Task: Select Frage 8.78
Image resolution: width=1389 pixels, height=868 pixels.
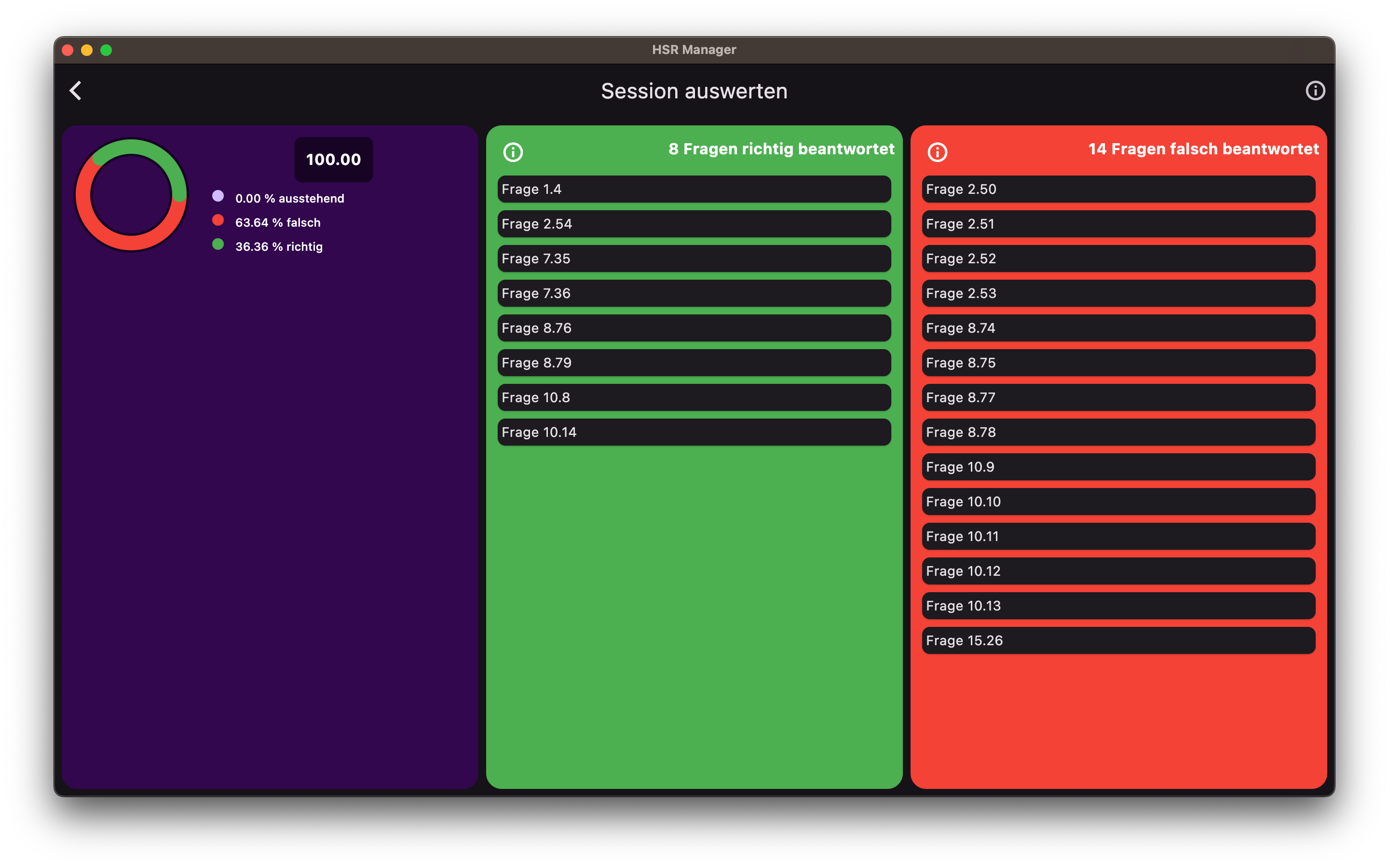Action: (x=1118, y=432)
